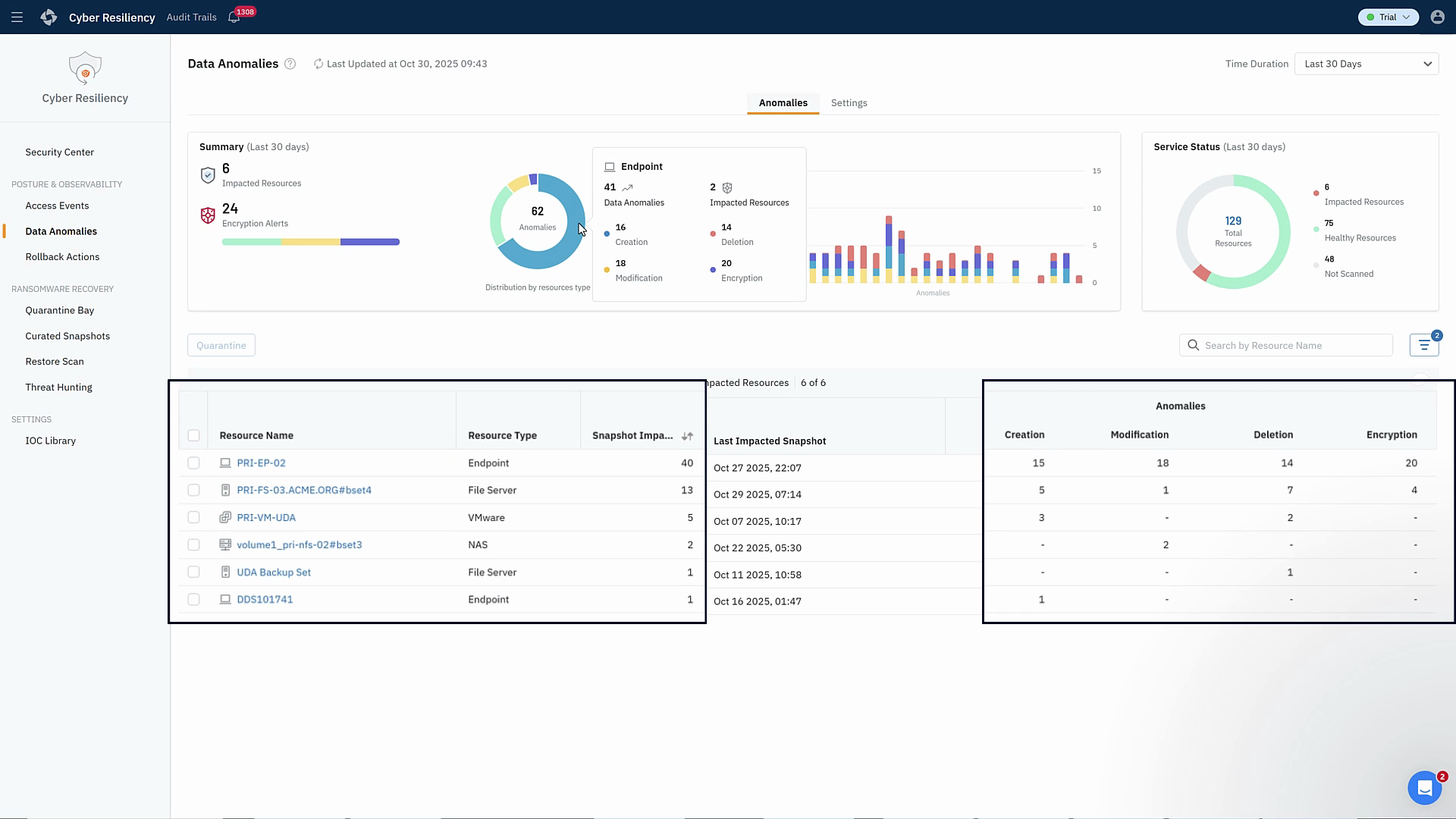Image resolution: width=1456 pixels, height=819 pixels.
Task: Click the Quarantine button
Action: [x=221, y=345]
